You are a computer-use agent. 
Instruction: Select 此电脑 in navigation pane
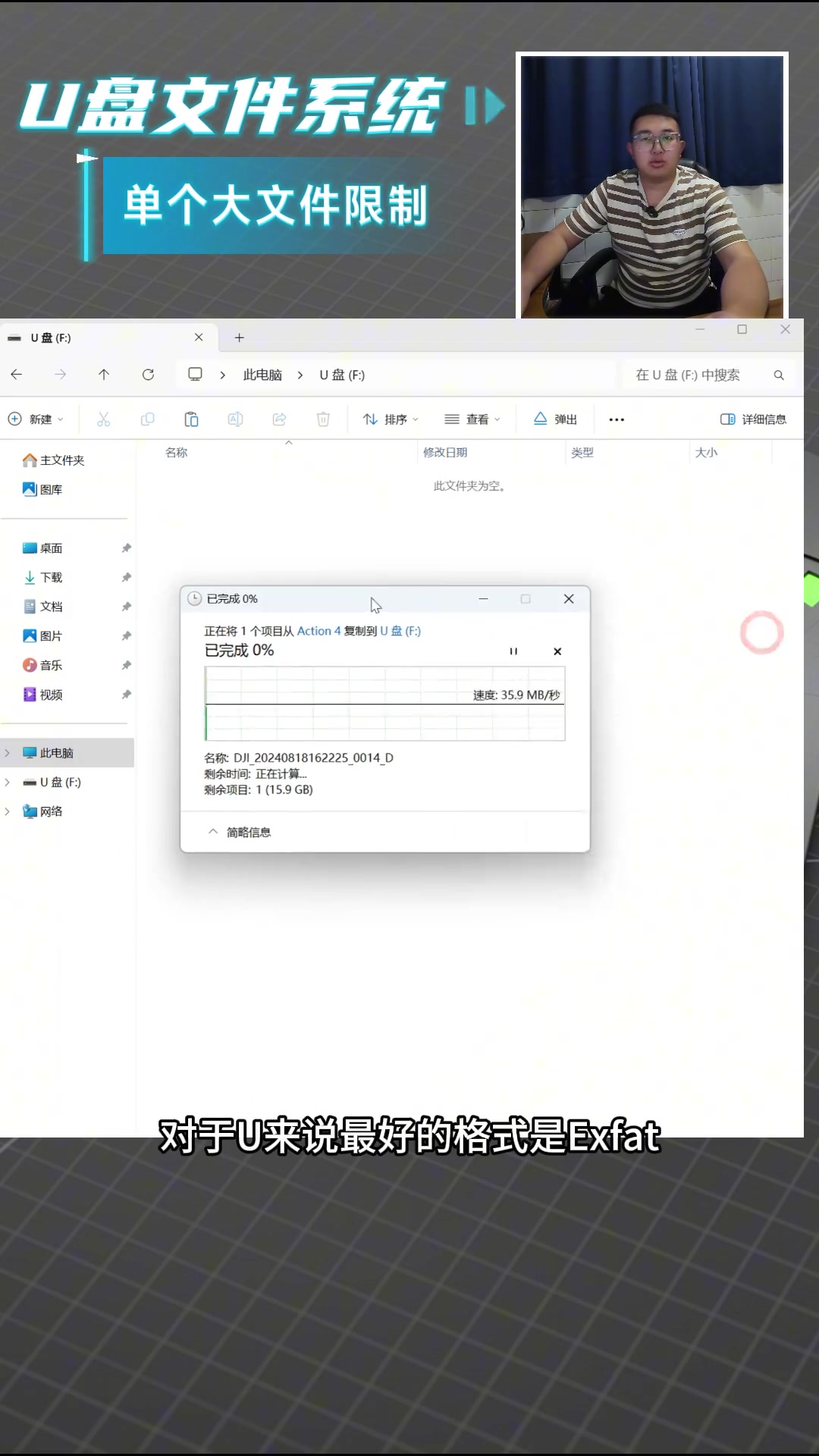[x=67, y=753]
